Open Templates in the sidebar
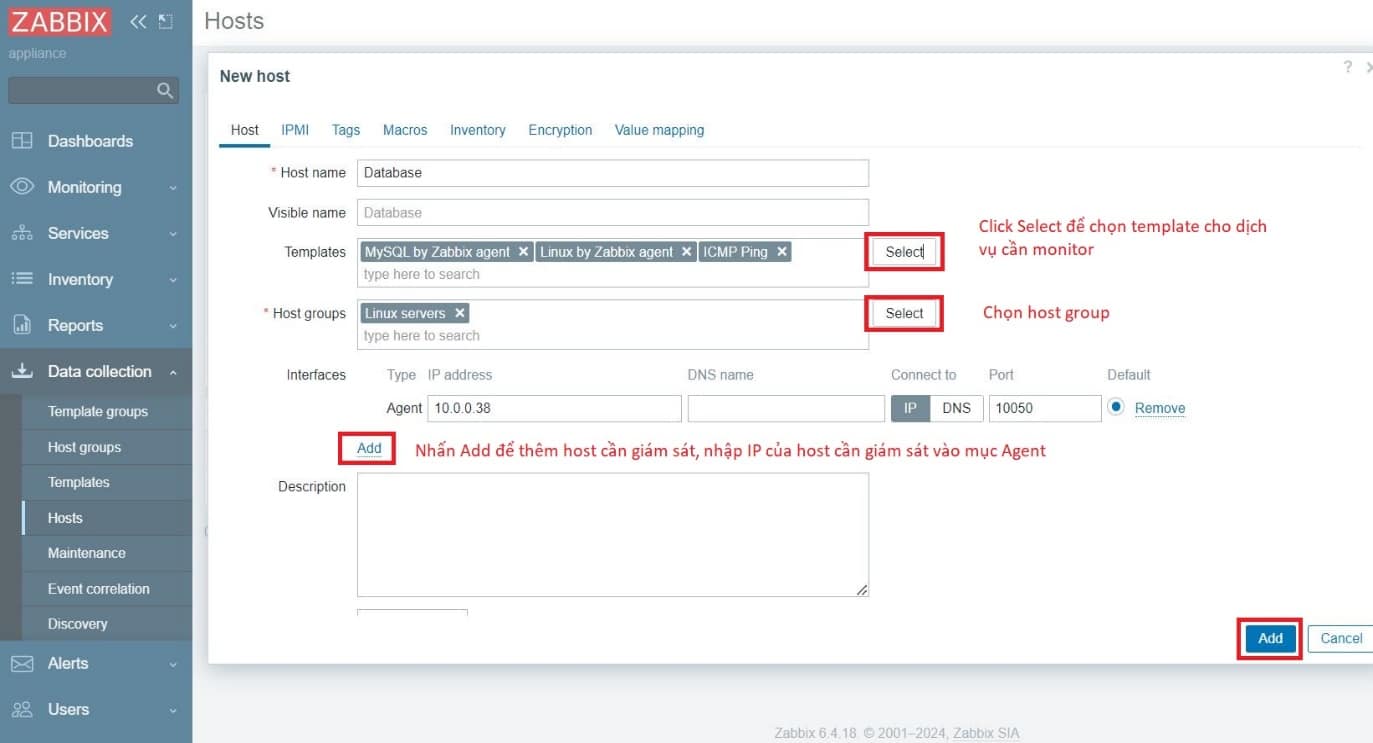The image size is (1373, 743). [78, 482]
